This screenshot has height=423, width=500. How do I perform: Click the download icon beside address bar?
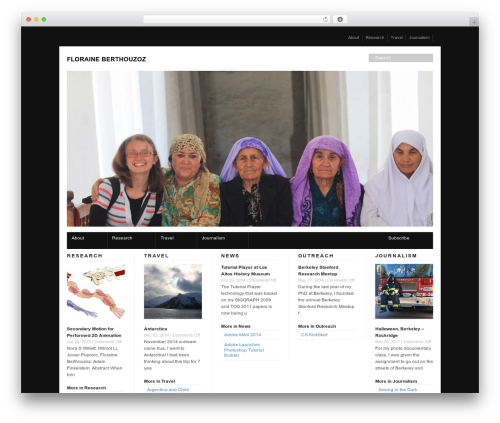(x=340, y=19)
